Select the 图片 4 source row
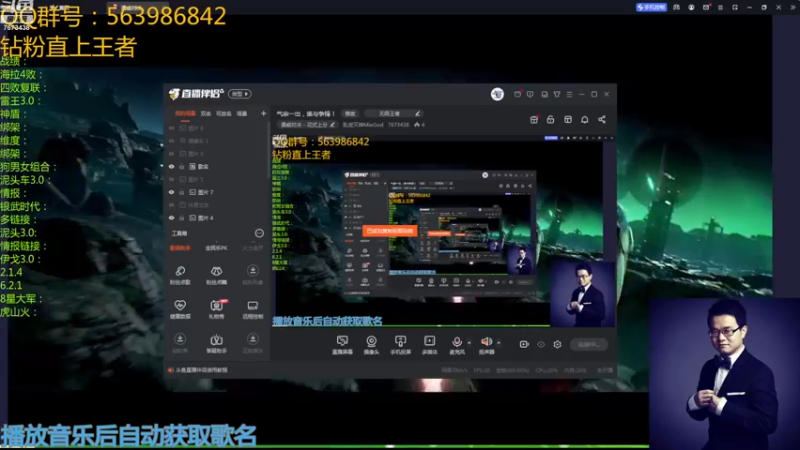This screenshot has width=800, height=450. (x=218, y=218)
